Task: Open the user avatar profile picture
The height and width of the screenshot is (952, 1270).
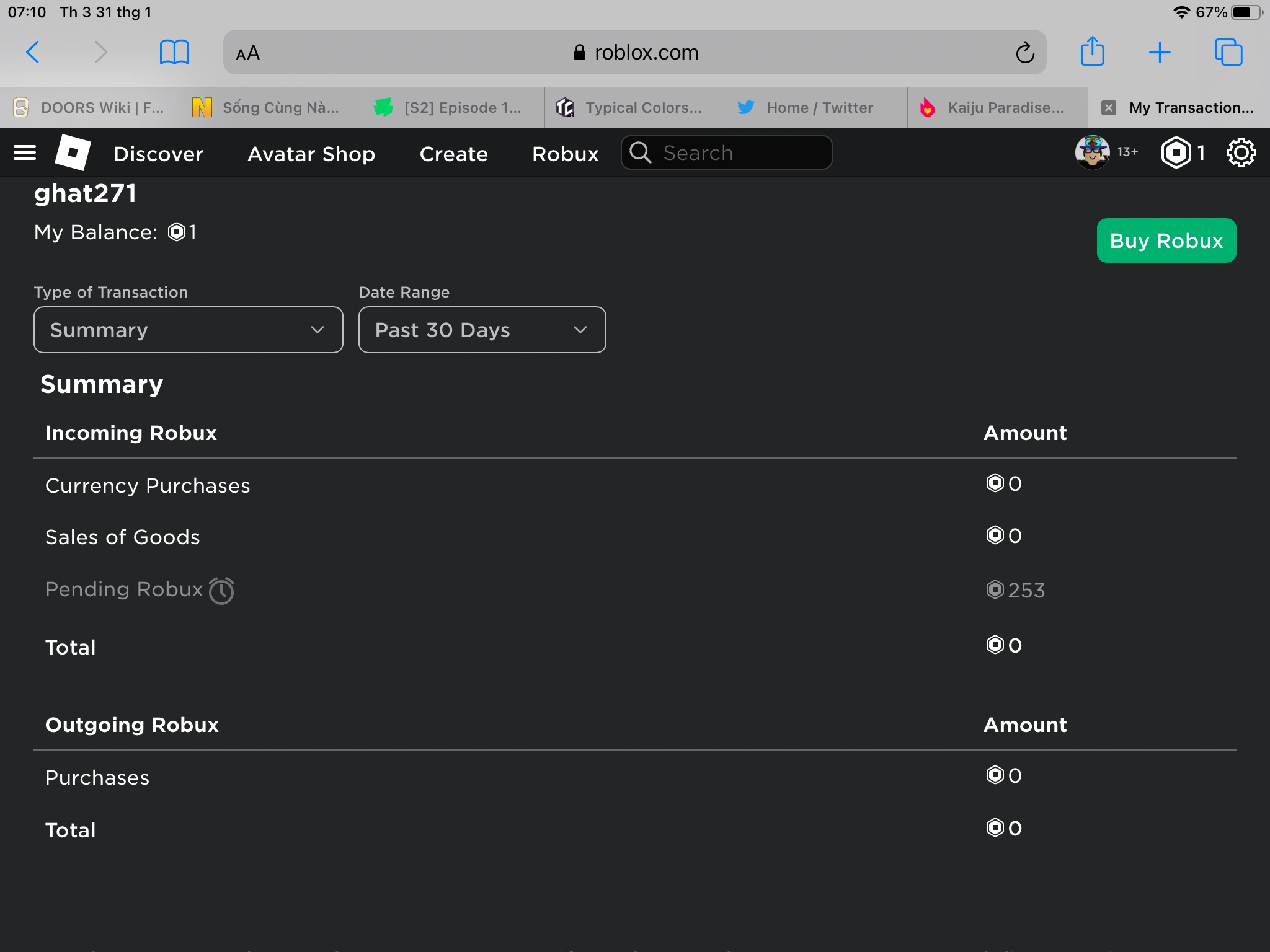Action: pos(1092,152)
